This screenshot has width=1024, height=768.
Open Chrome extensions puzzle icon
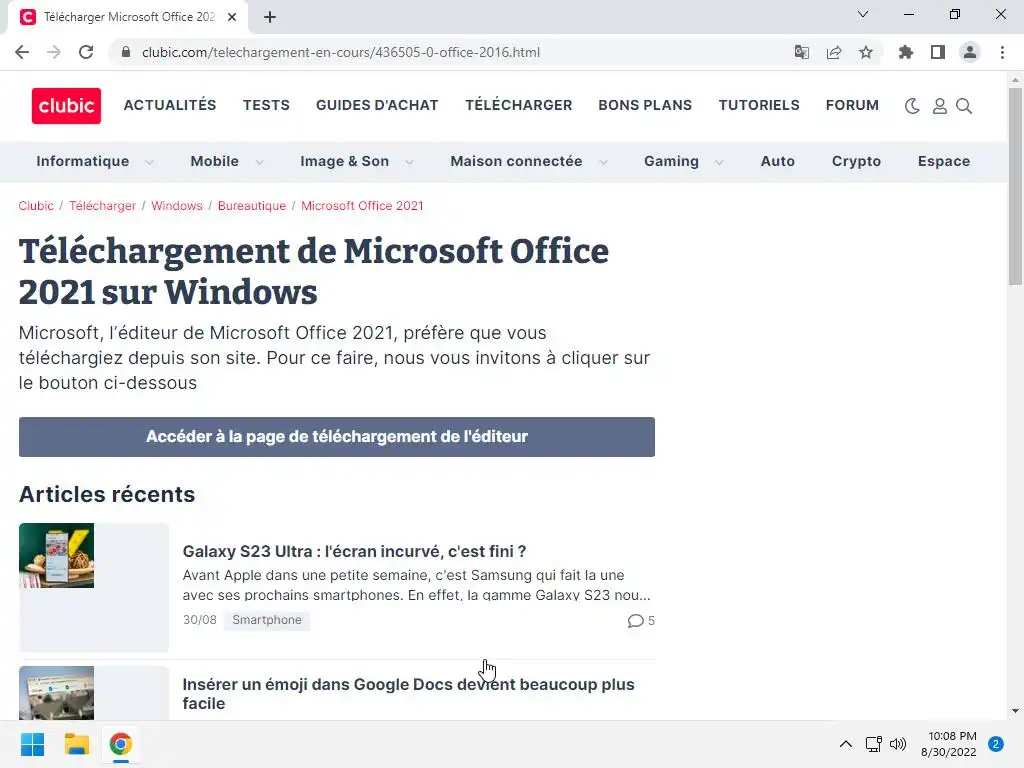point(905,52)
